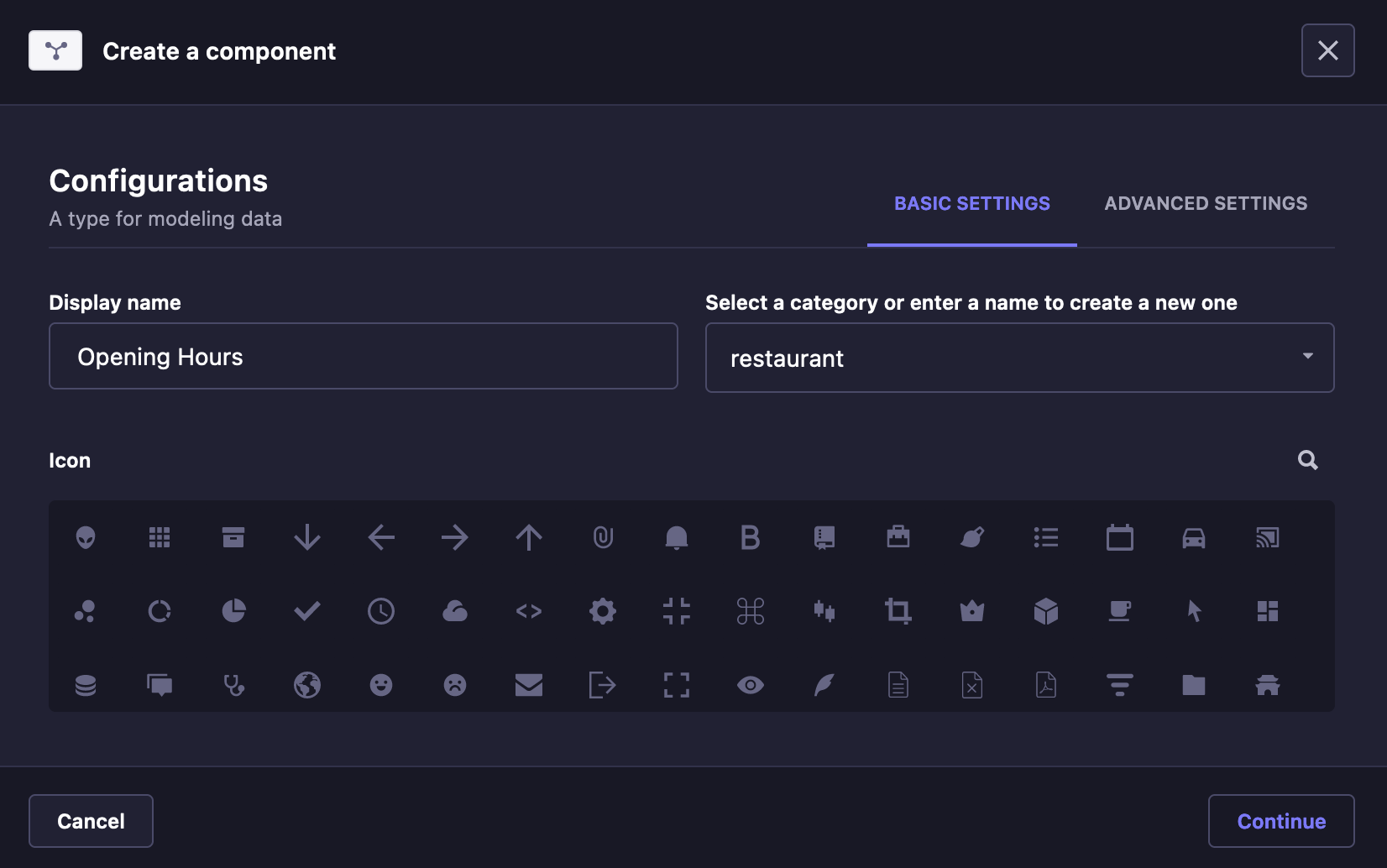The image size is (1387, 868).
Task: Select the eye icon
Action: click(x=751, y=684)
